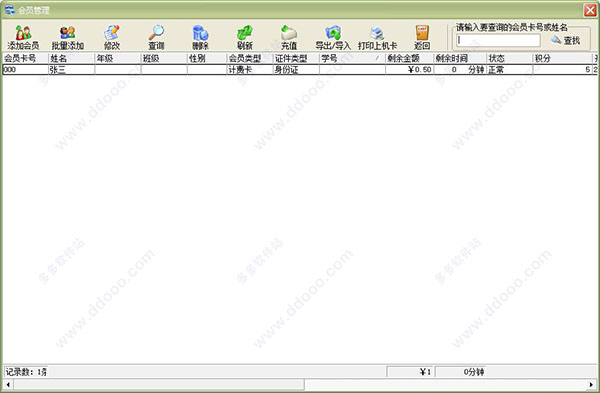The height and width of the screenshot is (393, 600).
Task: Refresh the list with 刷新 icon
Action: tap(245, 38)
